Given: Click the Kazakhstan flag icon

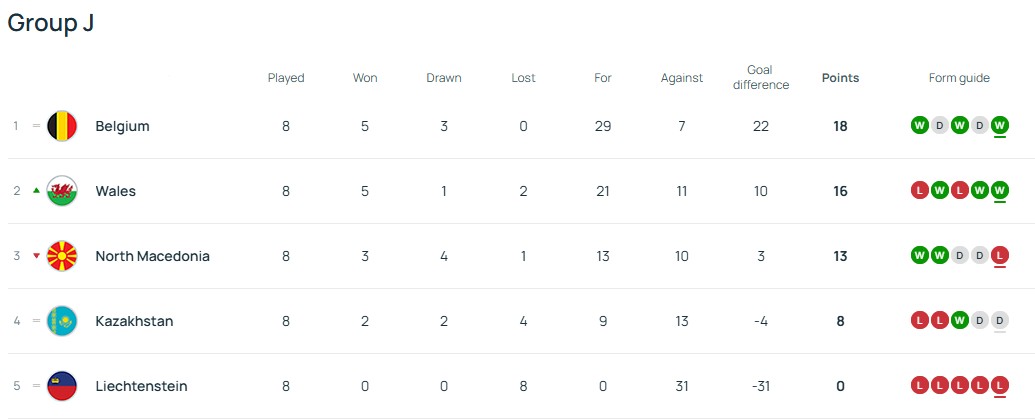Looking at the screenshot, I should click(x=62, y=321).
